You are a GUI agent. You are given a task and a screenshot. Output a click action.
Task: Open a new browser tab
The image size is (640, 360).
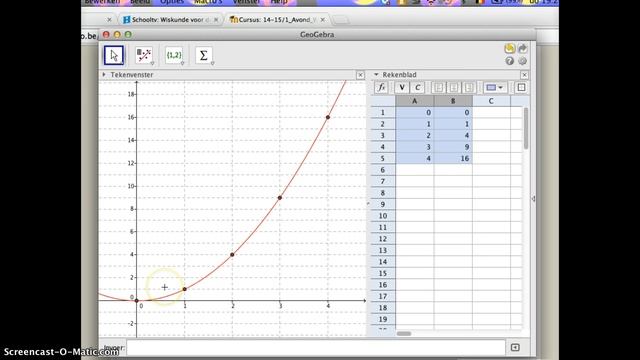pos(340,20)
